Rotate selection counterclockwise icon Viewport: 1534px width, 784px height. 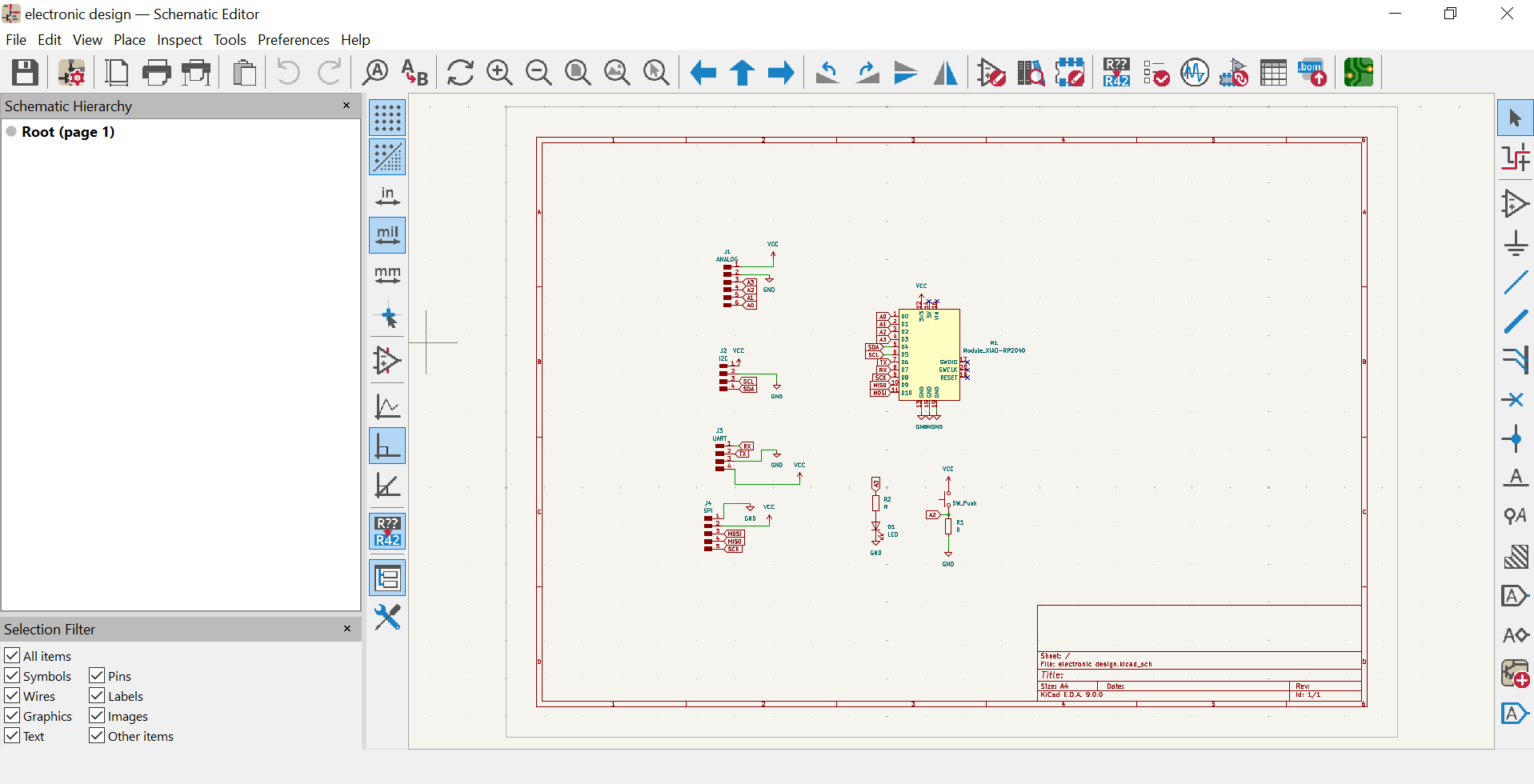(x=827, y=73)
